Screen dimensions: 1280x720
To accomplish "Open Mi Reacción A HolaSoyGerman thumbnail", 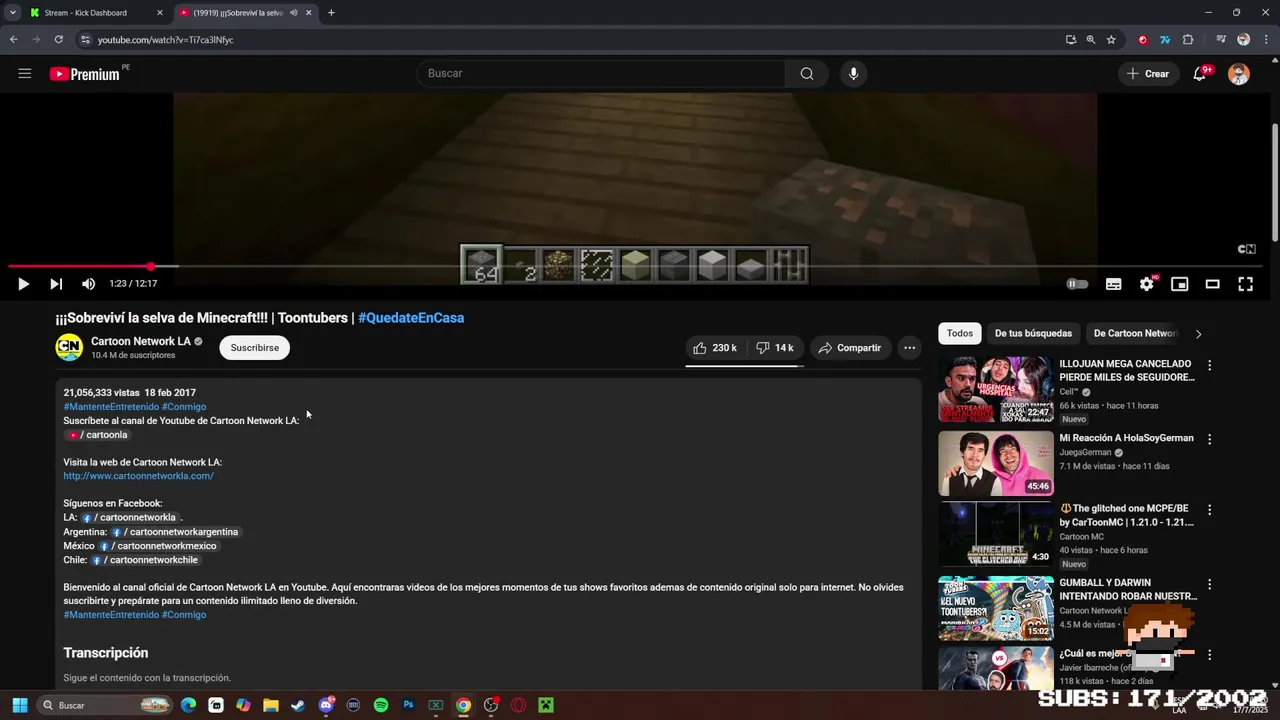I will 996,464.
